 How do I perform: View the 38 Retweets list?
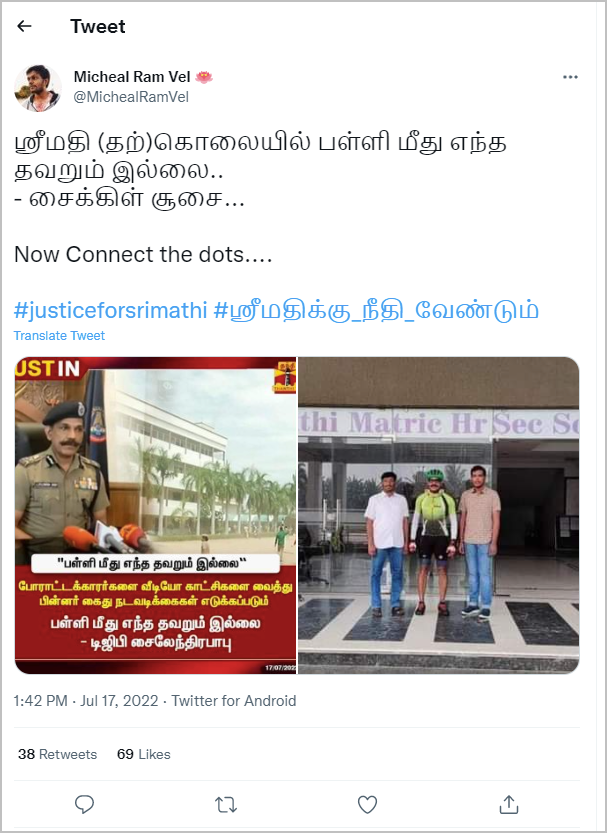pyautogui.click(x=57, y=754)
